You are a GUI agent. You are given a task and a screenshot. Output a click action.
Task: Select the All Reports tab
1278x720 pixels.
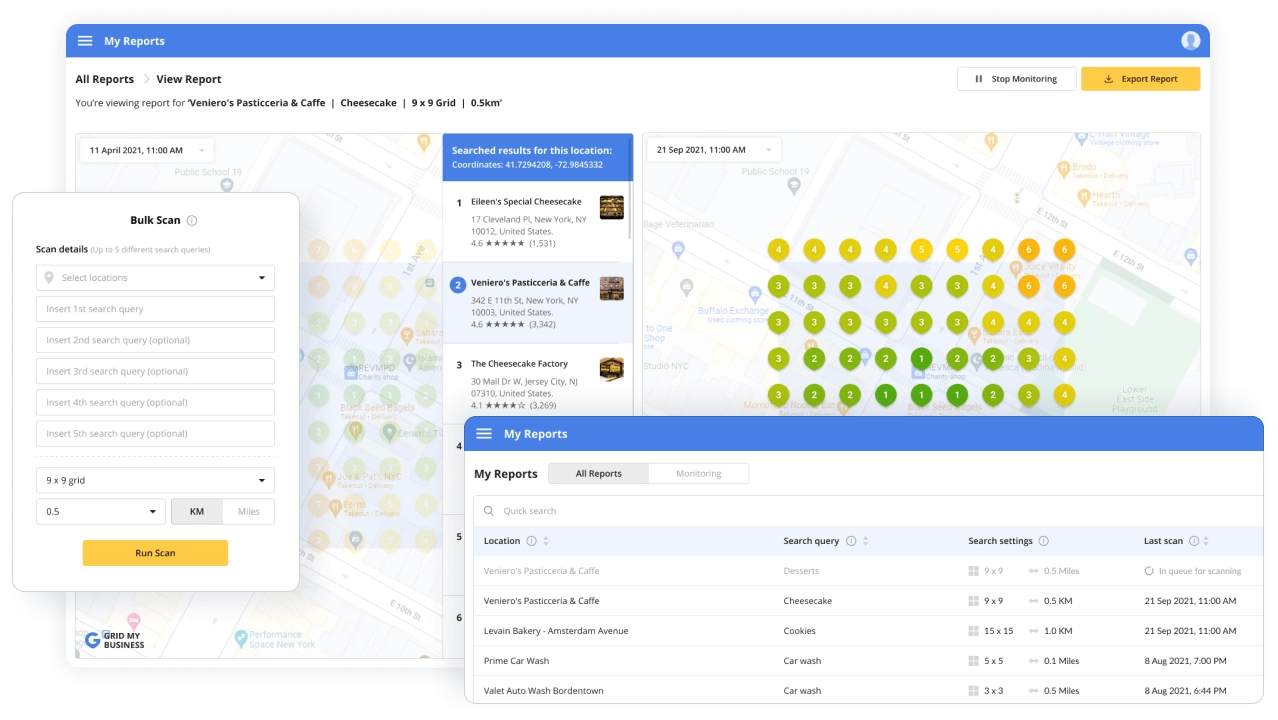pos(598,473)
